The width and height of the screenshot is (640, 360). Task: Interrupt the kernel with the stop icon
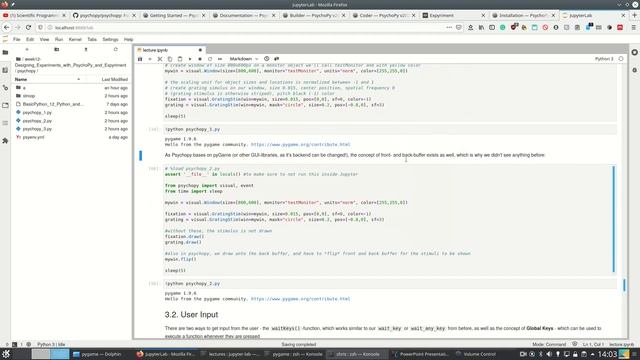point(200,59)
